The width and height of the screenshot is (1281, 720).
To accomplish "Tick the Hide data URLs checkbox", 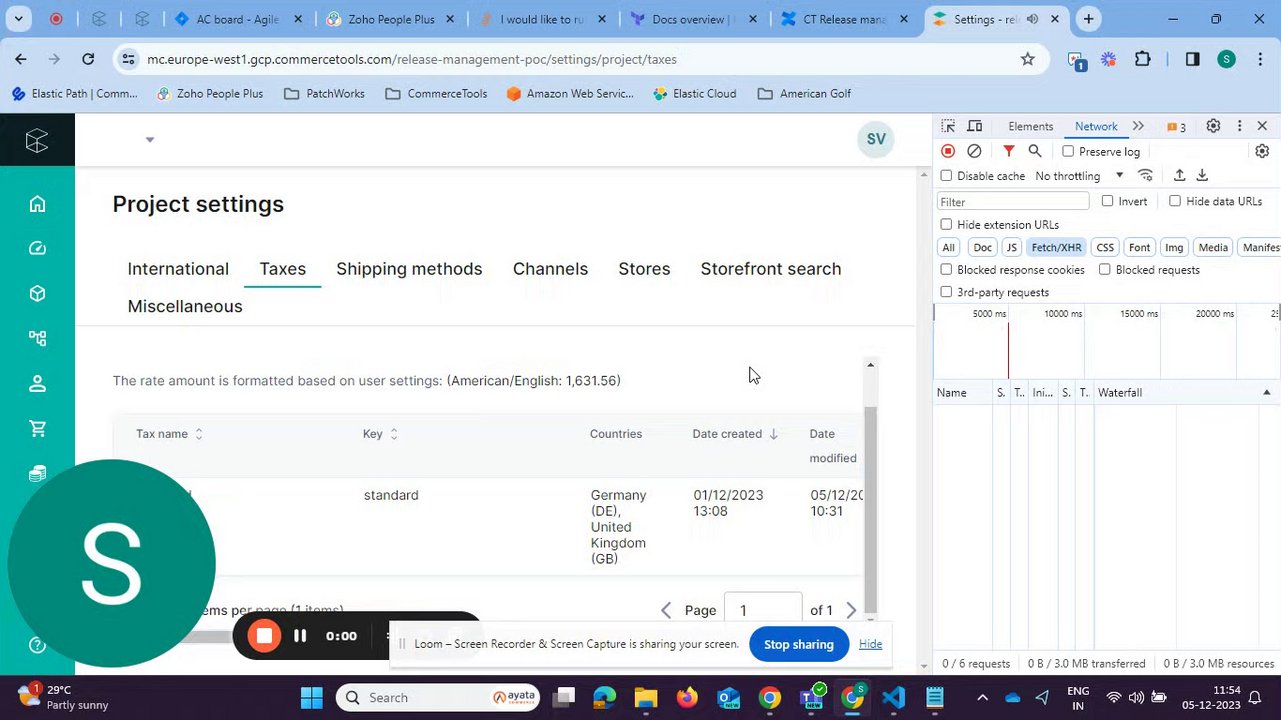I will (x=1175, y=201).
